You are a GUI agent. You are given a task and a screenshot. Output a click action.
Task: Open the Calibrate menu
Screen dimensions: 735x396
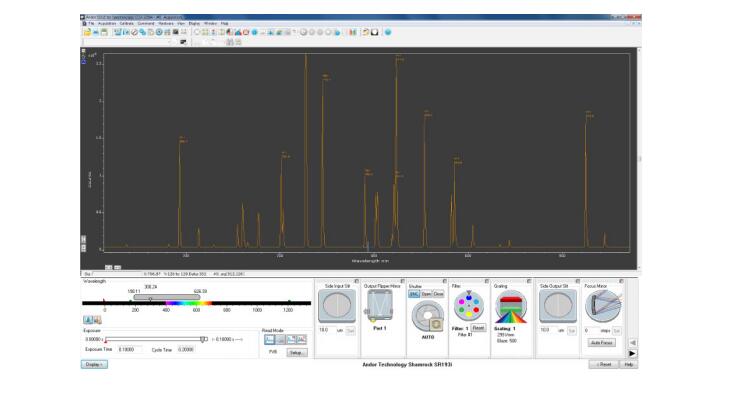click(x=127, y=23)
